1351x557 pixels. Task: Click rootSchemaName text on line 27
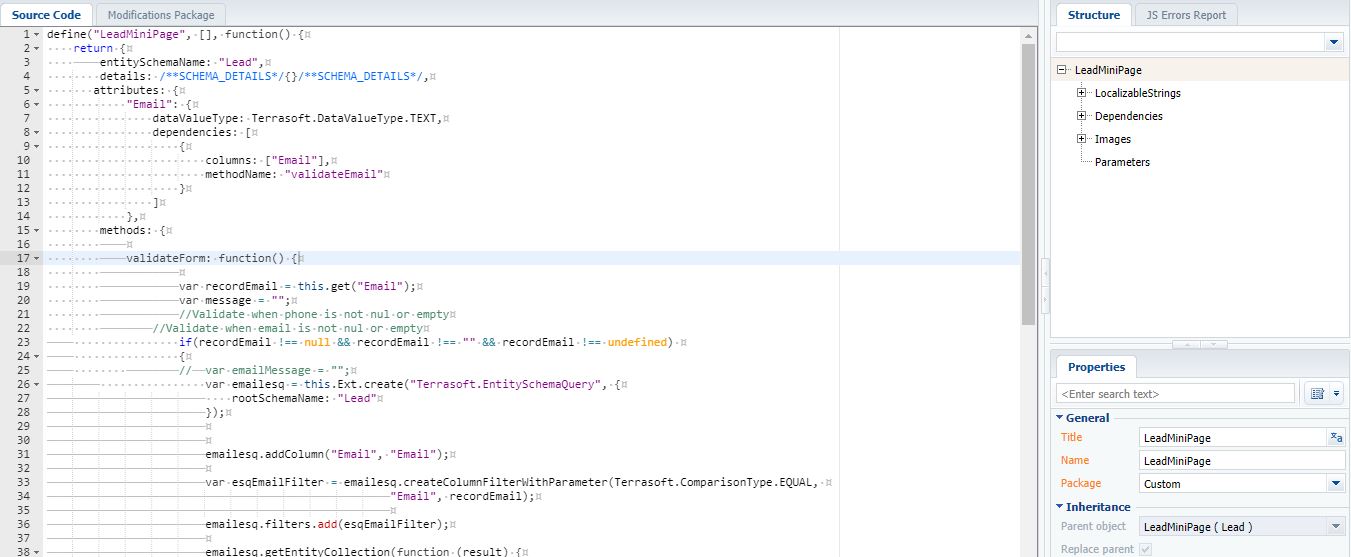point(278,398)
